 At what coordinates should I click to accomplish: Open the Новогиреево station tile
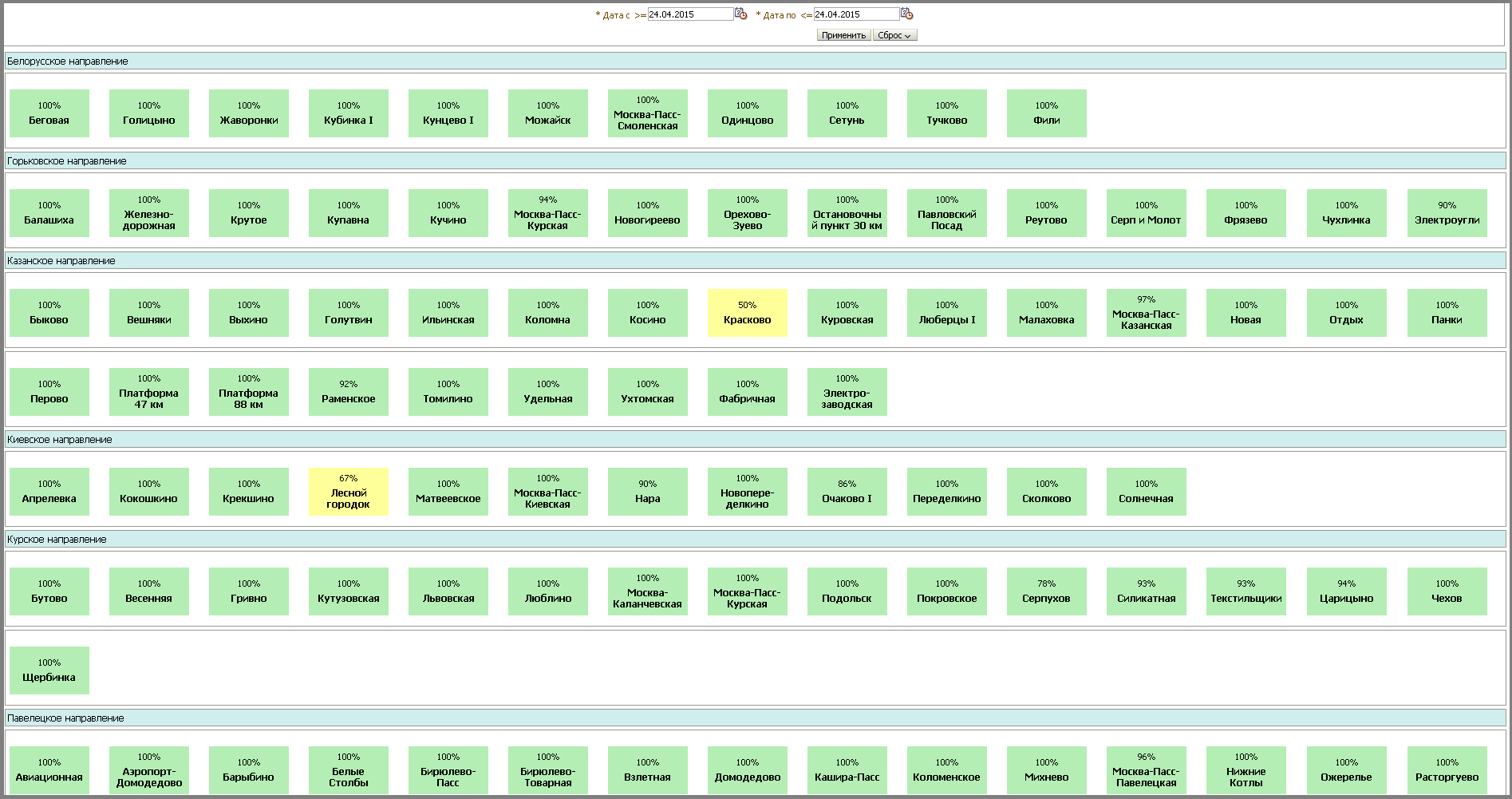pos(648,213)
